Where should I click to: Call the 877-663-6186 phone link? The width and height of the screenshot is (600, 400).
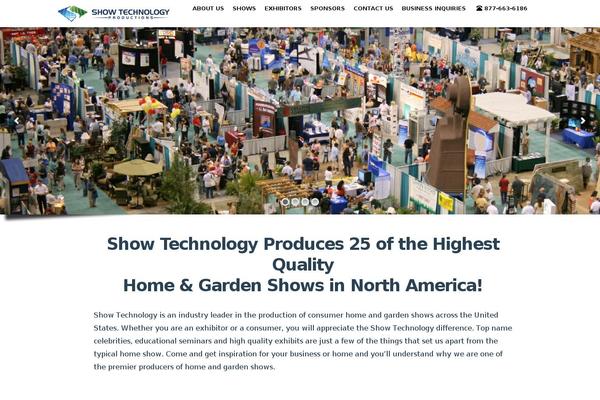click(x=502, y=8)
